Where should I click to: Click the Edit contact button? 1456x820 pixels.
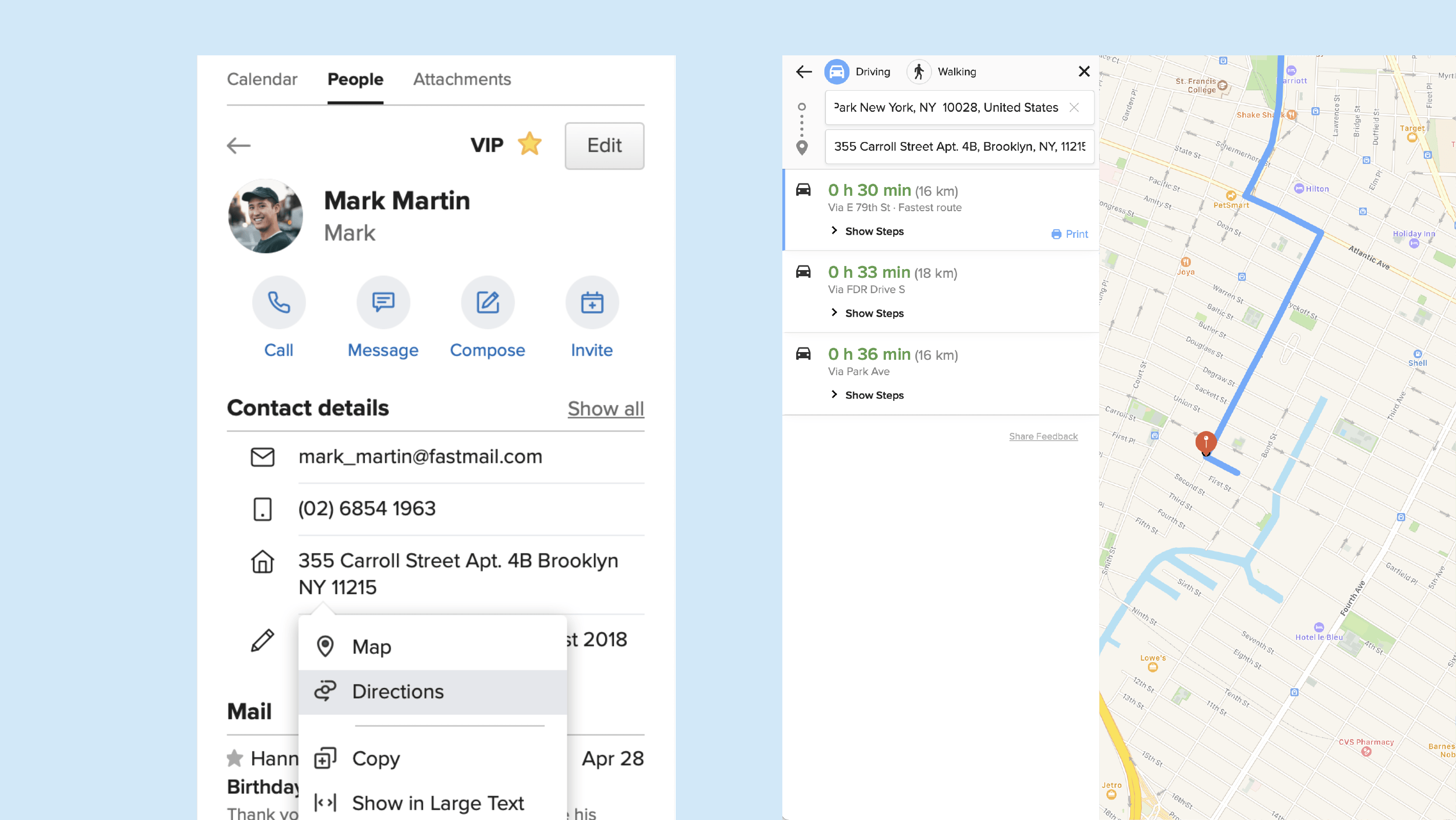[604, 146]
